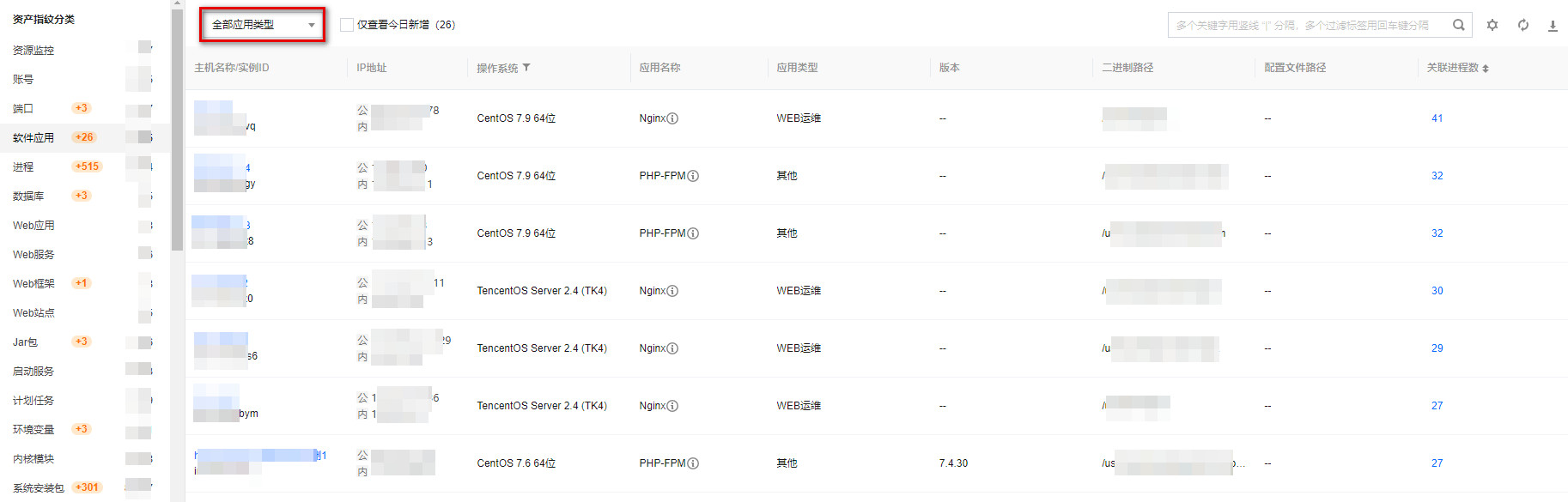Screen dimensions: 1568x502
Task: Click the 二进制路径 column header
Action: click(1127, 68)
